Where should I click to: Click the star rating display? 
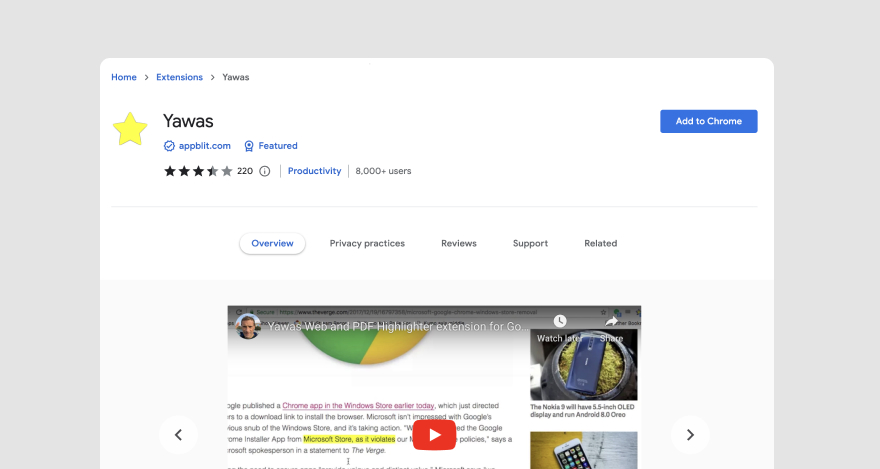(198, 171)
